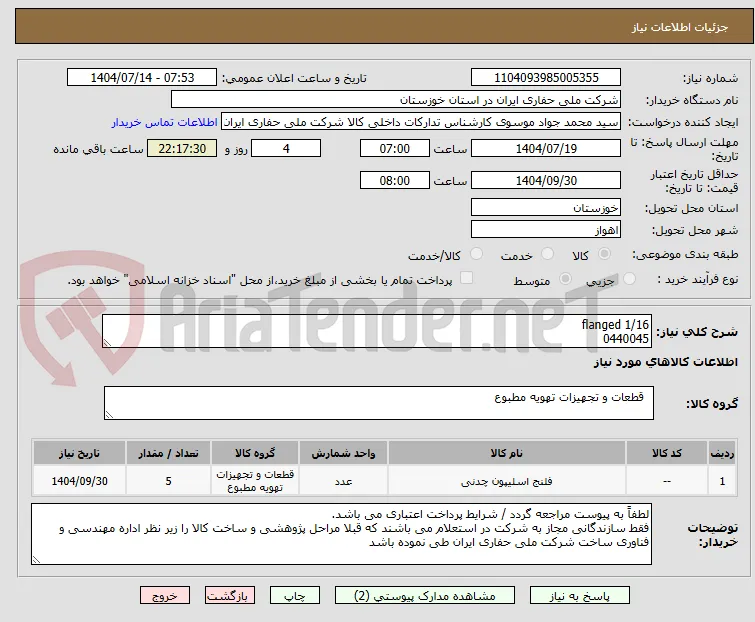
Task: Click the چاپ print button
Action: 295,596
